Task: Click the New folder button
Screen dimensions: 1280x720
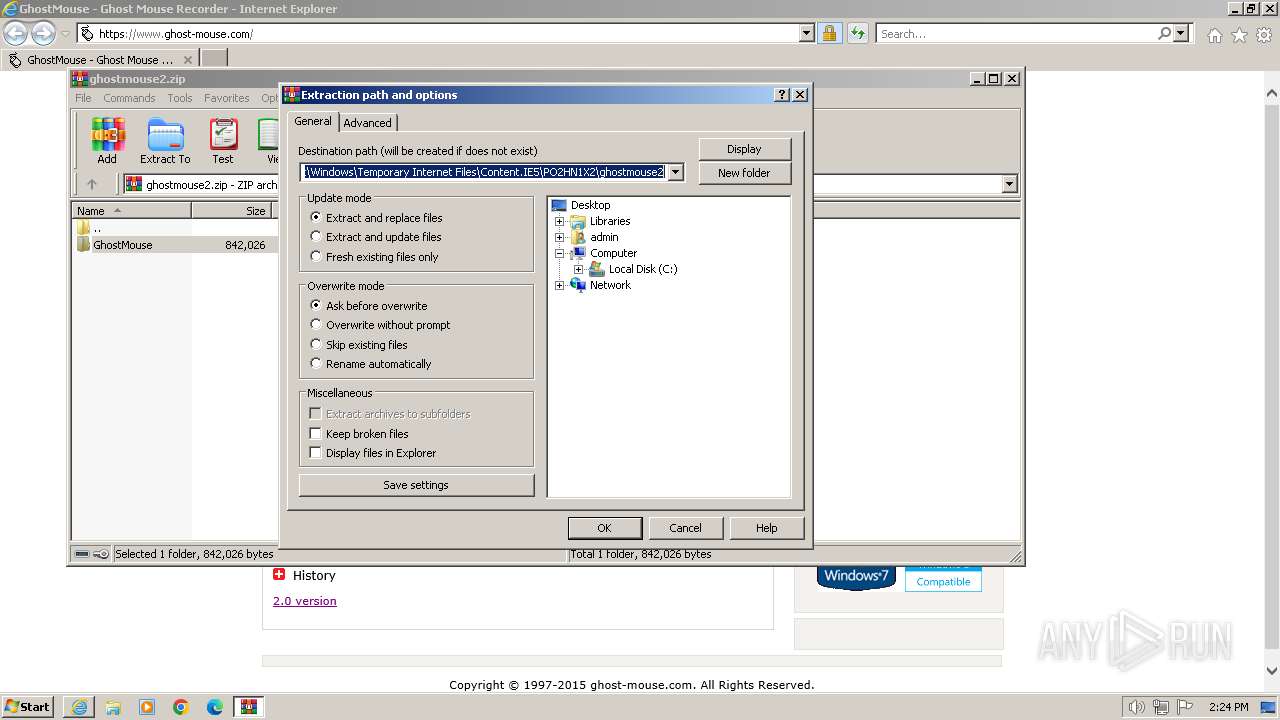Action: 744,173
